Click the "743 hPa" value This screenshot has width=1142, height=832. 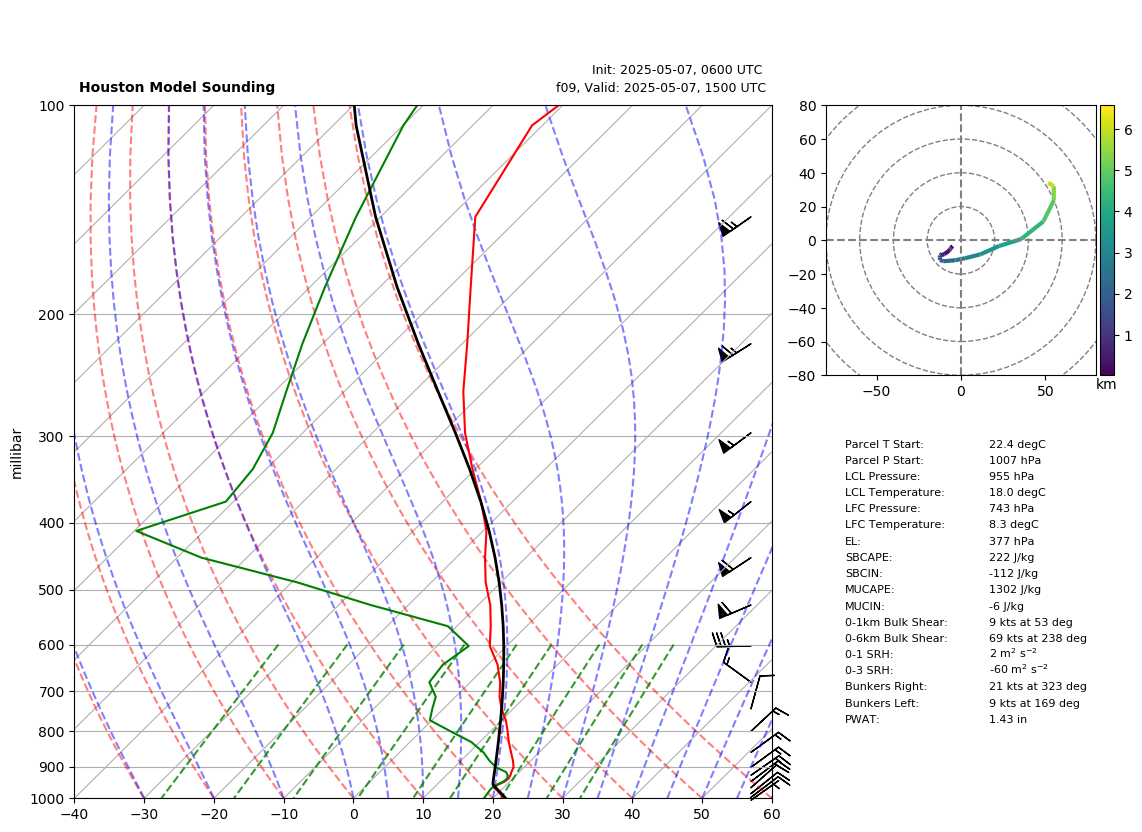coord(1011,509)
